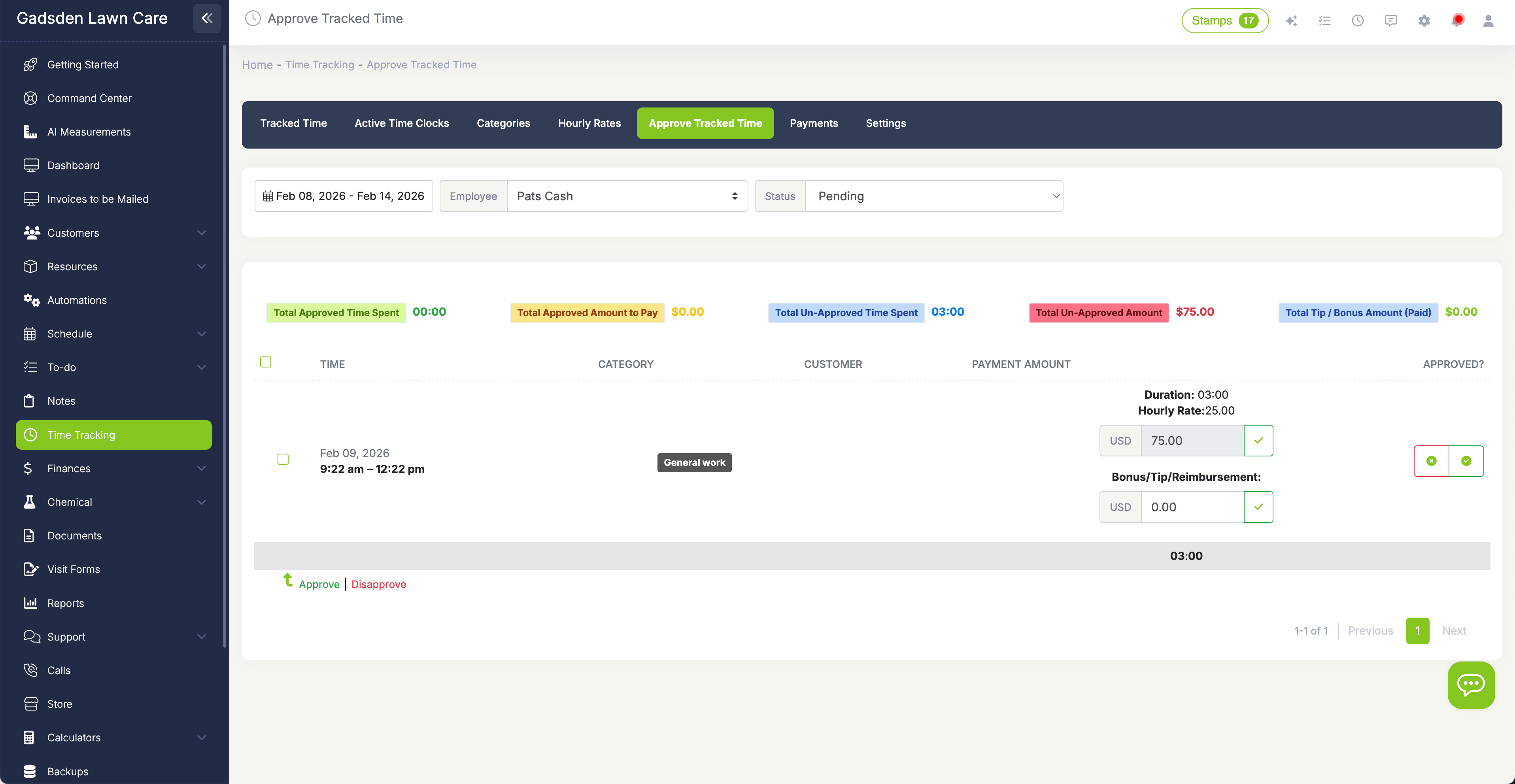Reject entry using the red X approval toggle
The width and height of the screenshot is (1515, 784).
(x=1432, y=461)
